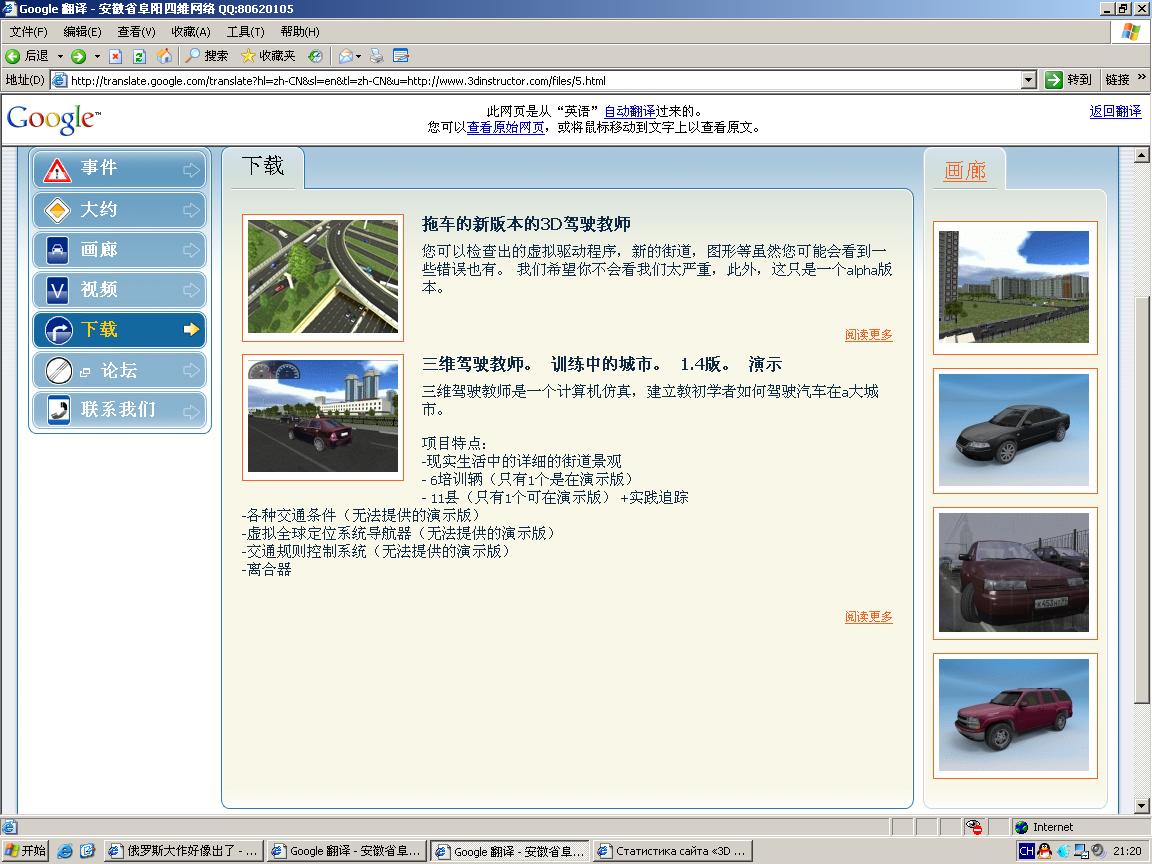Click the 查看原始网页 link

click(506, 127)
